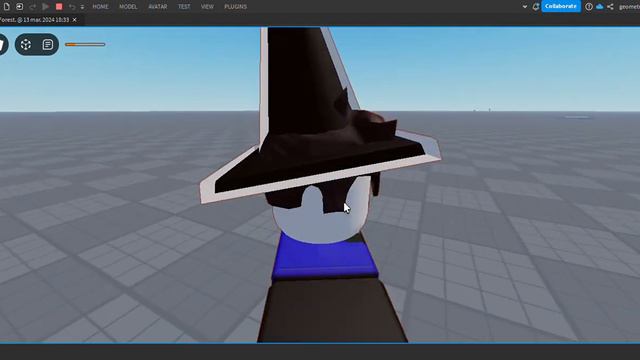The height and width of the screenshot is (360, 640).
Task: Click the account username at top right
Action: 629,7
